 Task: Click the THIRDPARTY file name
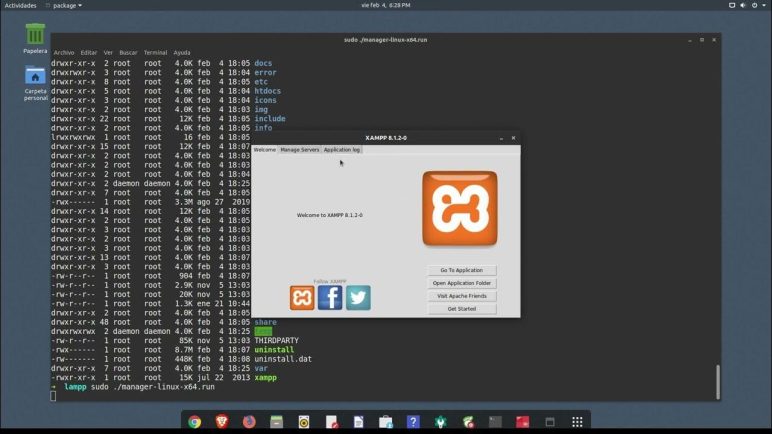[276, 340]
